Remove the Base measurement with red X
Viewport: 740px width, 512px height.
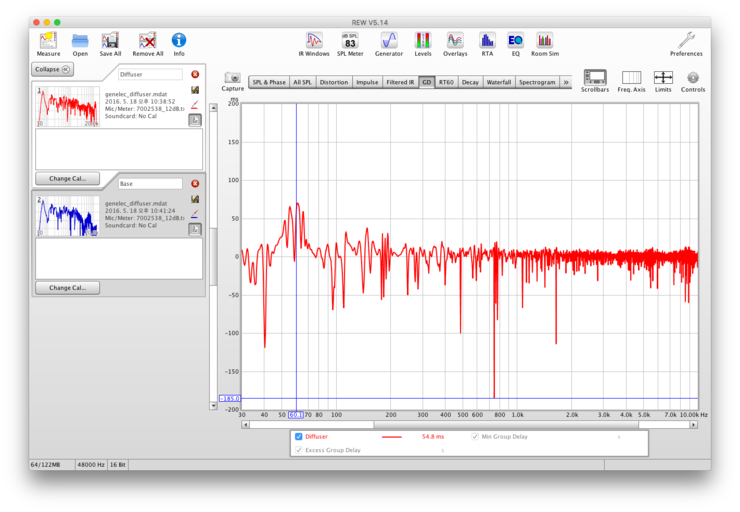pyautogui.click(x=195, y=184)
